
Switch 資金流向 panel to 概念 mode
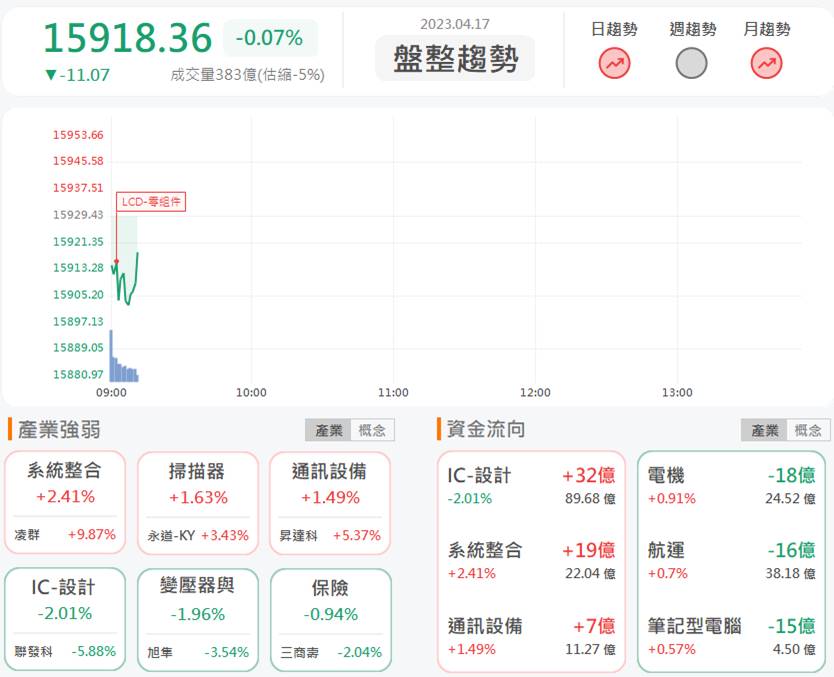[x=809, y=430]
